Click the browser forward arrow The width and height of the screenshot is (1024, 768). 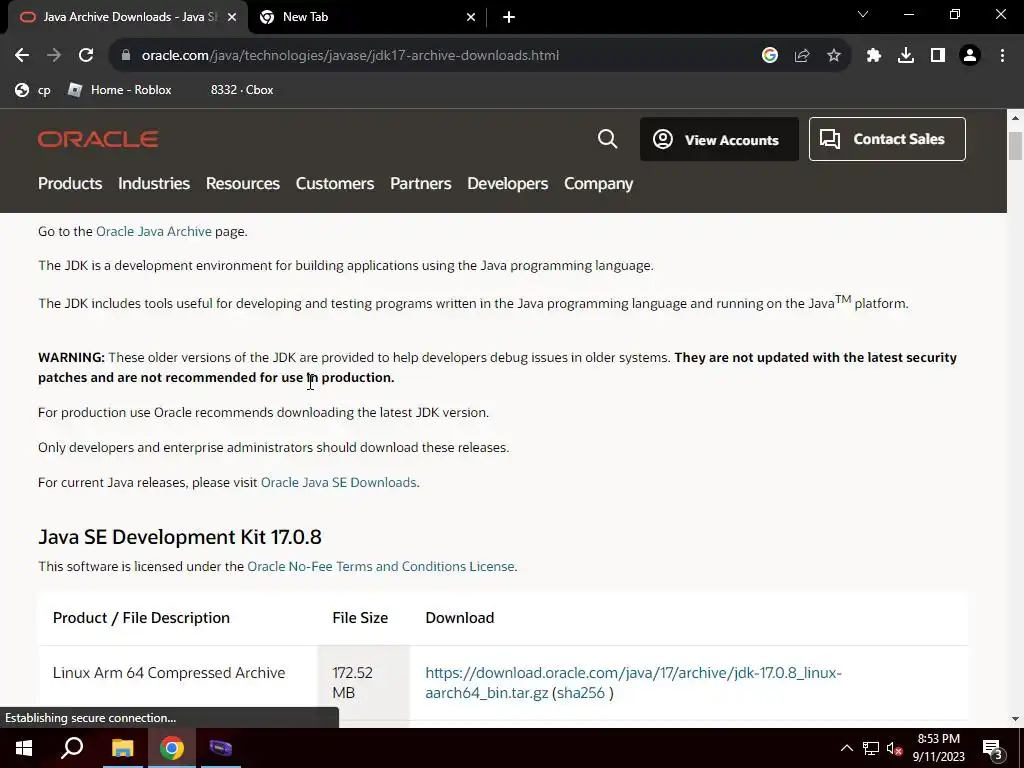click(54, 56)
